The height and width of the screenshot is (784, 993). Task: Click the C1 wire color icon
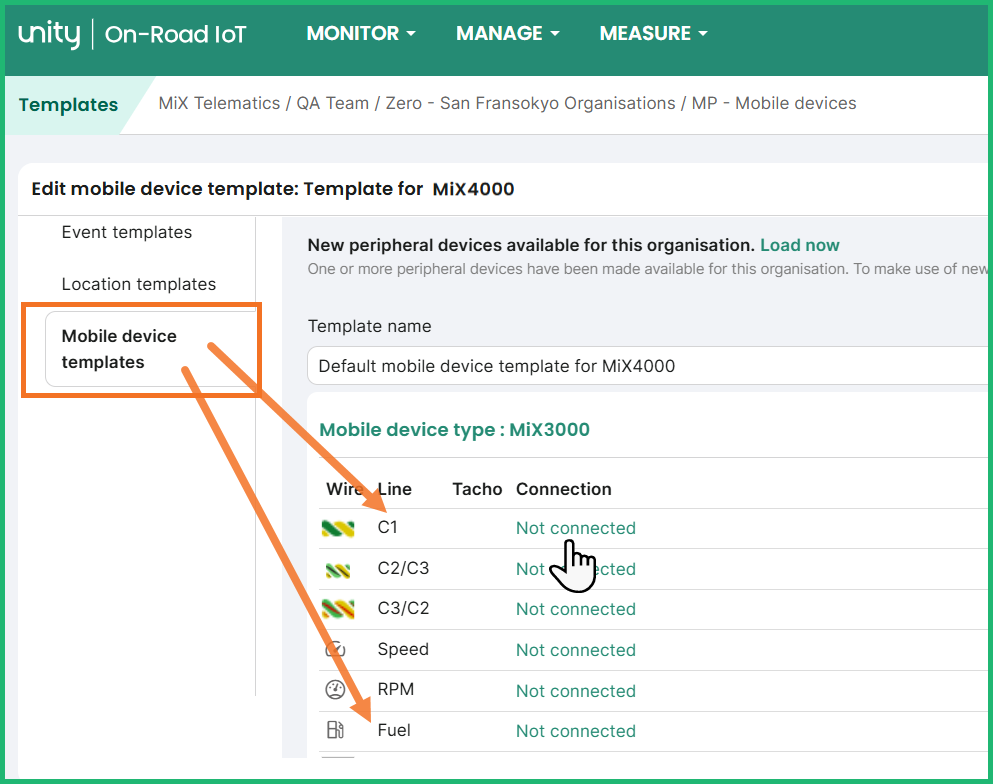coord(337,528)
